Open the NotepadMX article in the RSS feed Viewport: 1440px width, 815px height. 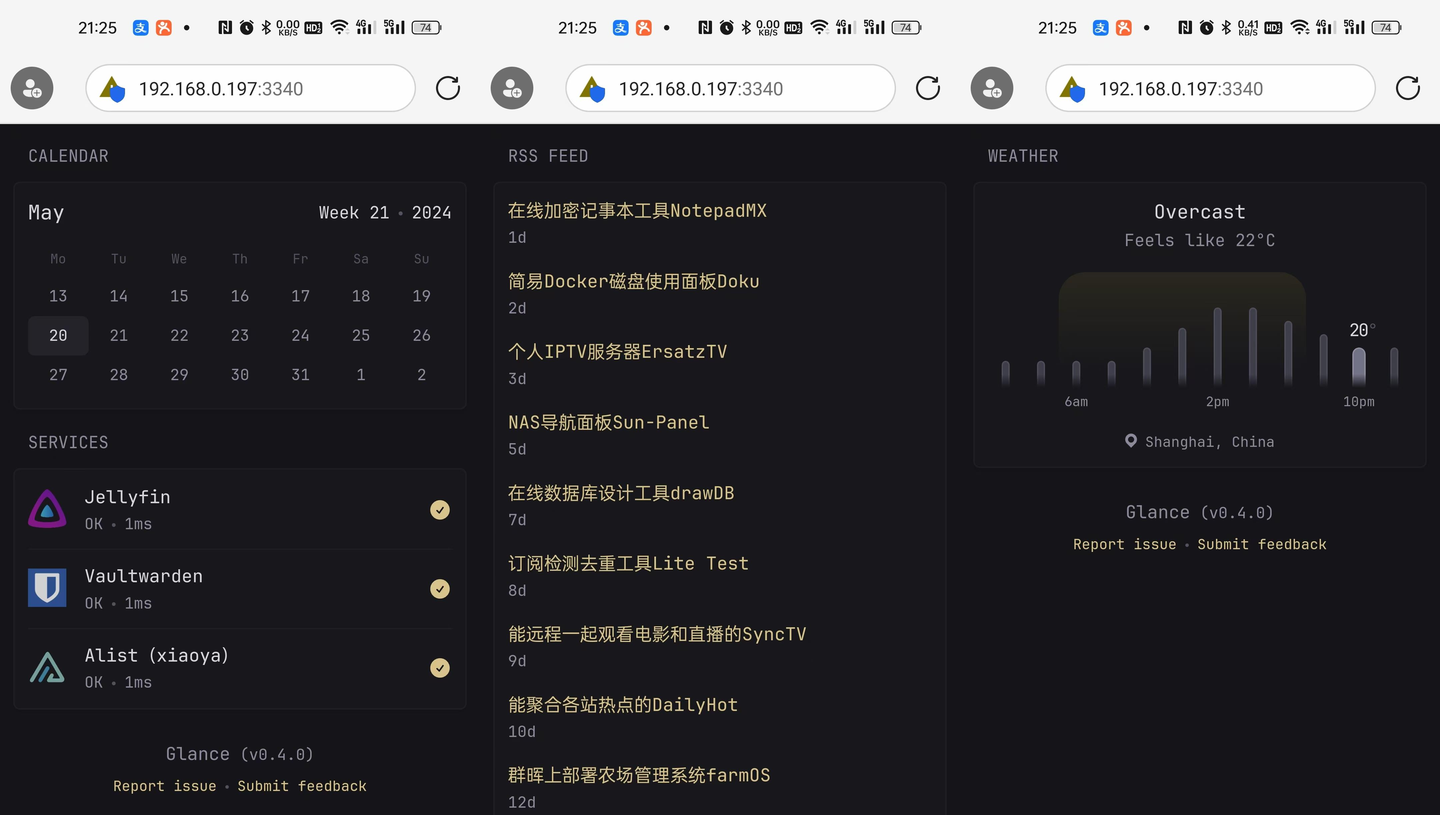click(638, 211)
